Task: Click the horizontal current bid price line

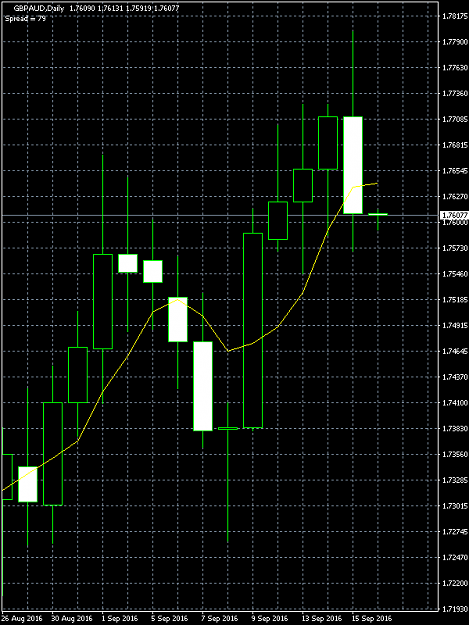Action: pos(219,215)
